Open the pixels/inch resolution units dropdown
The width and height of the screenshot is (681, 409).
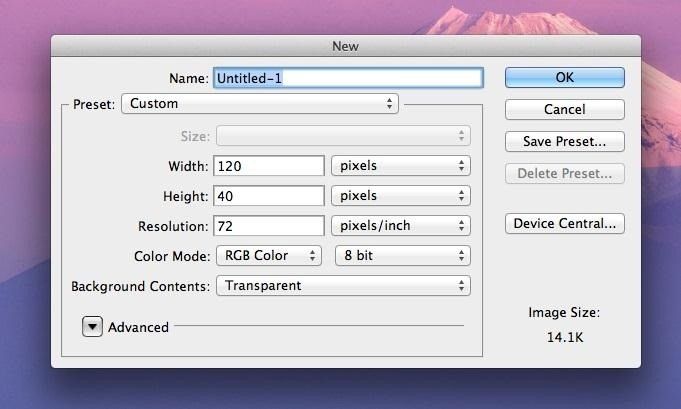[x=402, y=226]
